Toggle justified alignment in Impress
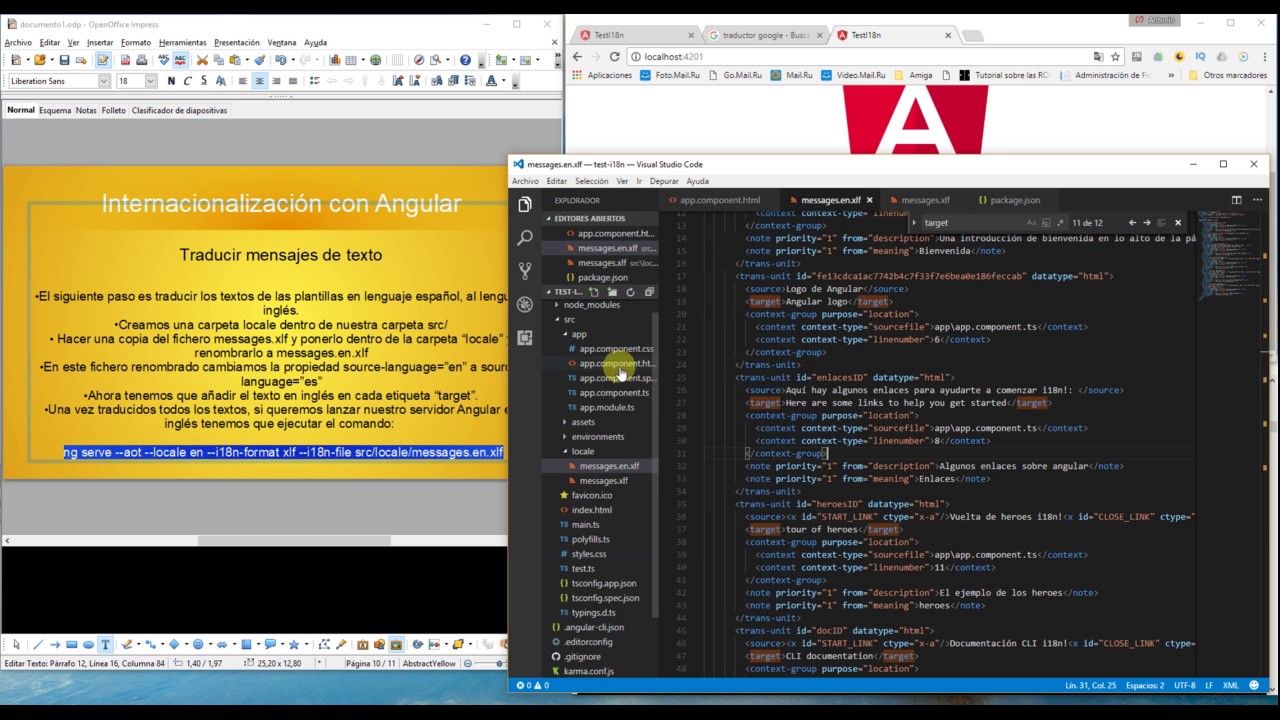Image resolution: width=1280 pixels, height=720 pixels. [x=292, y=81]
